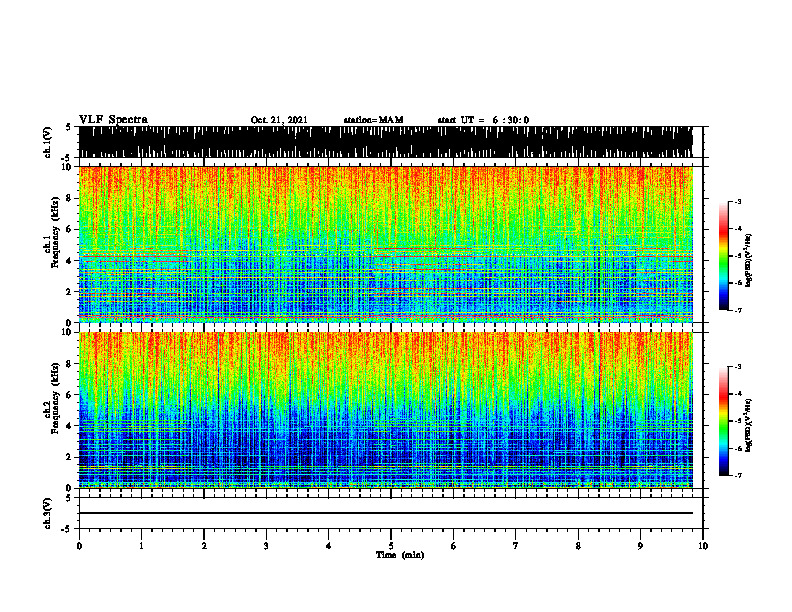Screen dimensions: 792x612
Task: Select the date text "Oct. 21, 2021"
Action: click(x=279, y=120)
